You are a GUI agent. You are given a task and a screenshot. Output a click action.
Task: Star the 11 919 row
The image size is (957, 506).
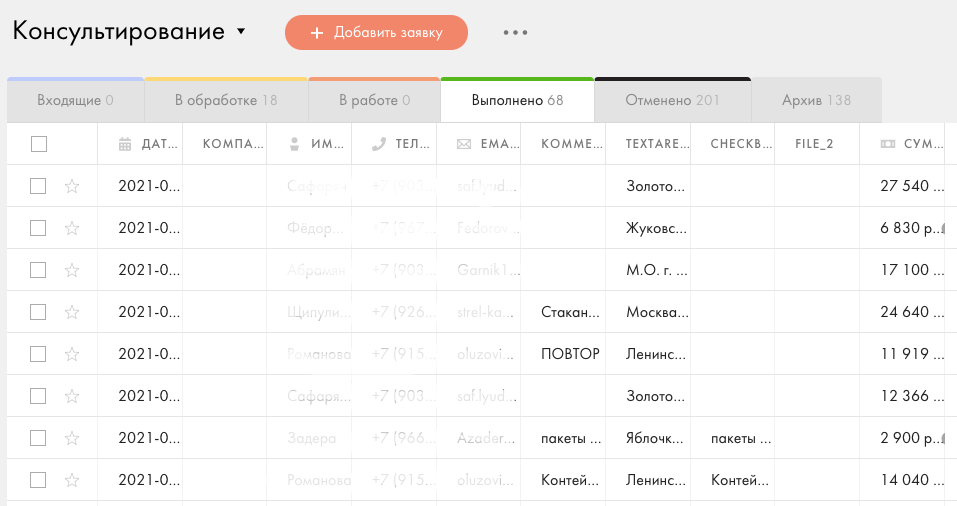pos(72,354)
